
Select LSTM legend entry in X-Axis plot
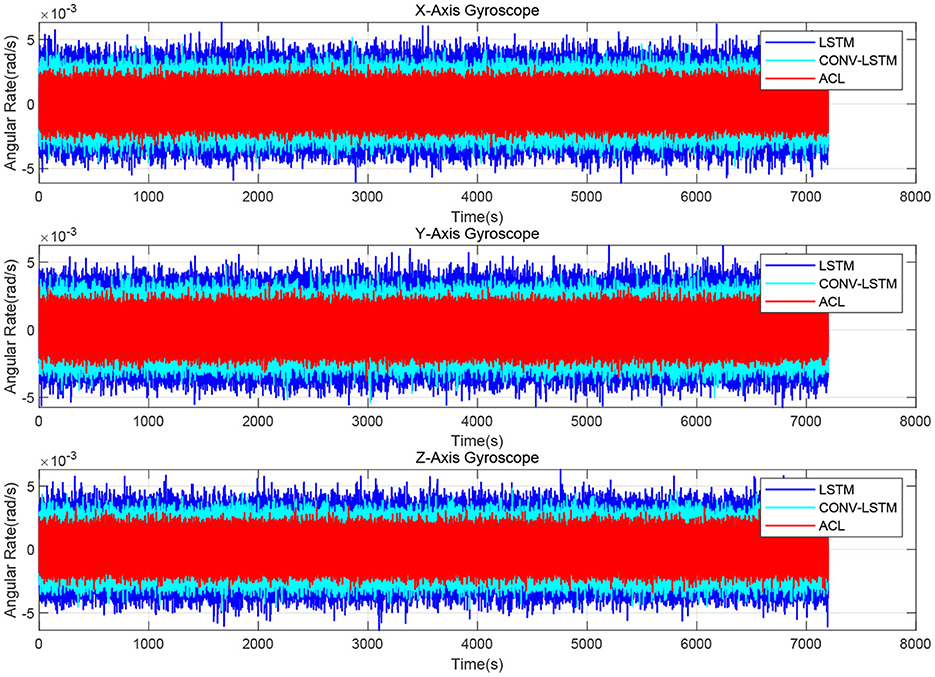(x=810, y=42)
